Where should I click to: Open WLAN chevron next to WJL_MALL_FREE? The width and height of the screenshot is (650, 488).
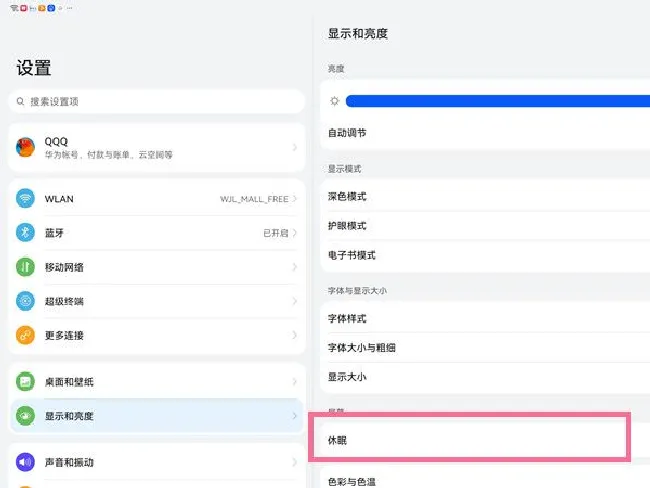click(294, 199)
